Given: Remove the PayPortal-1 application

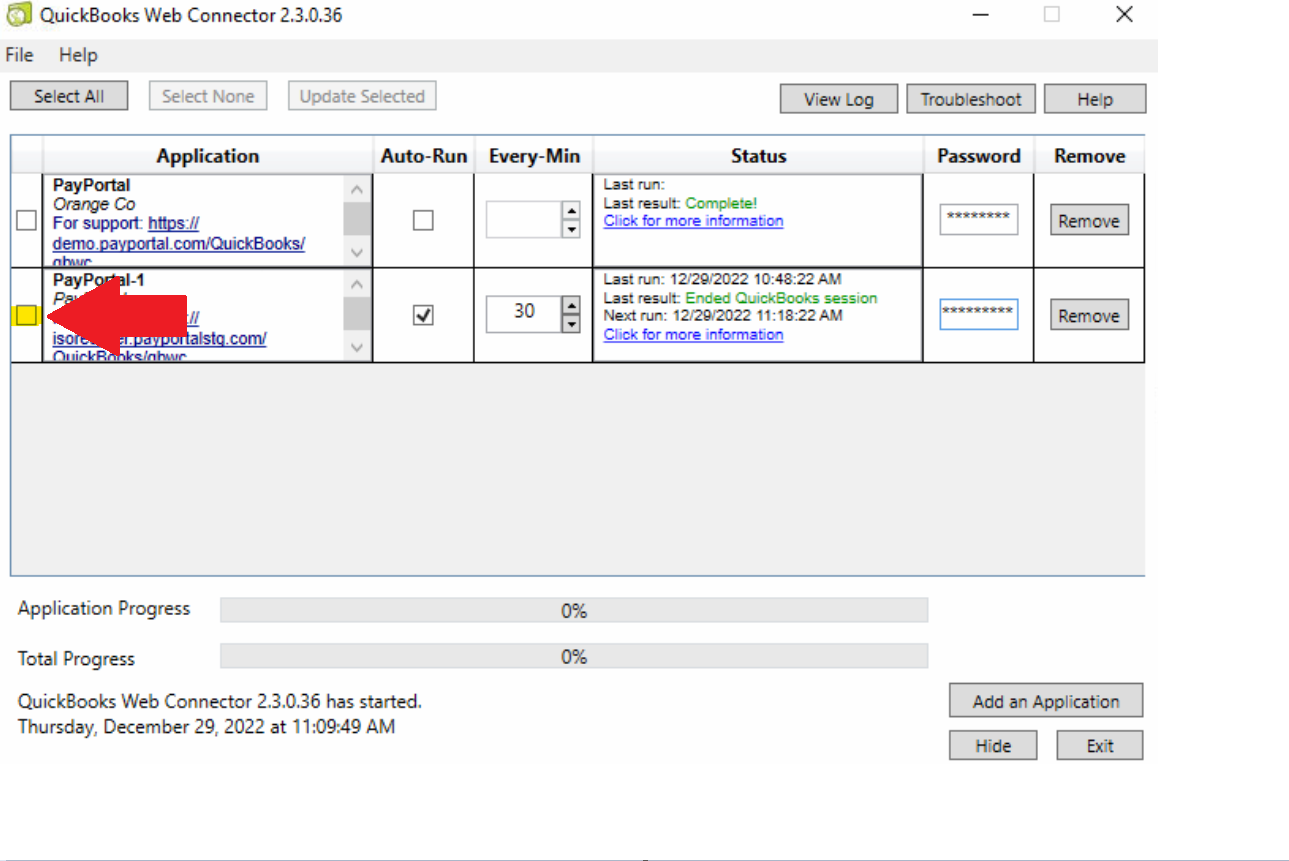Looking at the screenshot, I should click(1089, 315).
